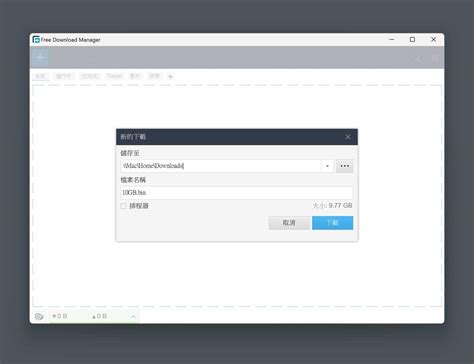Select the Torrent filter tab

(114, 76)
